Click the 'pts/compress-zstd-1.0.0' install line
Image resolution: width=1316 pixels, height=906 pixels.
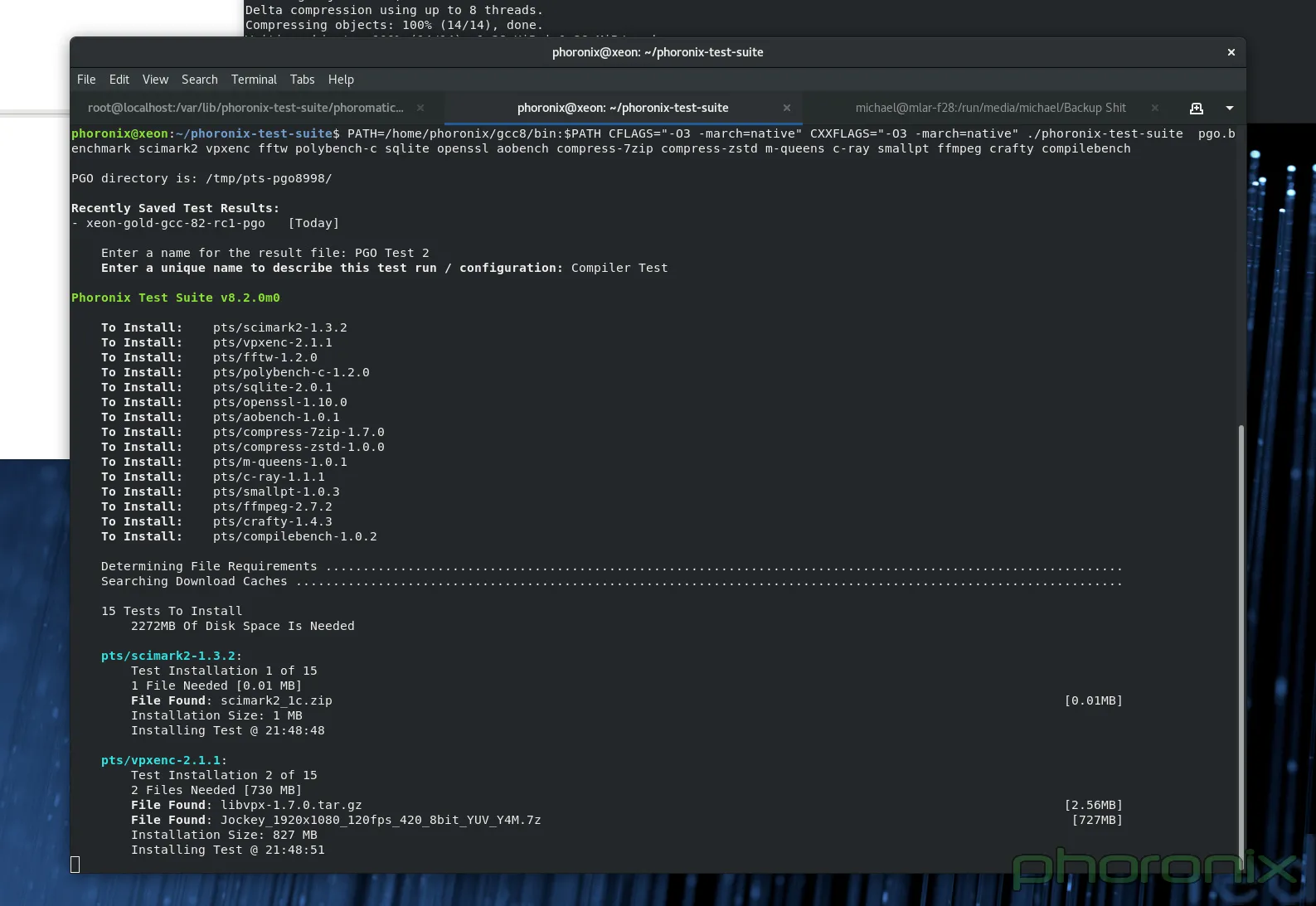[243, 447]
